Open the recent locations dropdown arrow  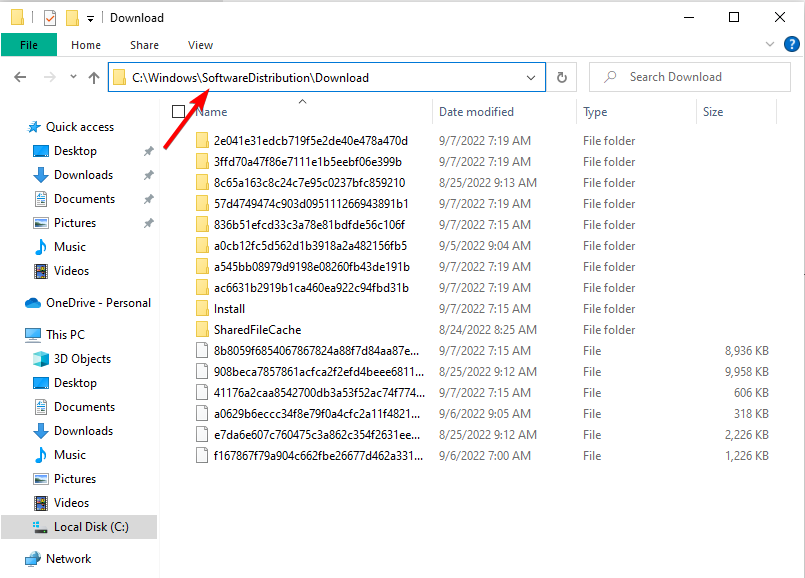pos(73,77)
